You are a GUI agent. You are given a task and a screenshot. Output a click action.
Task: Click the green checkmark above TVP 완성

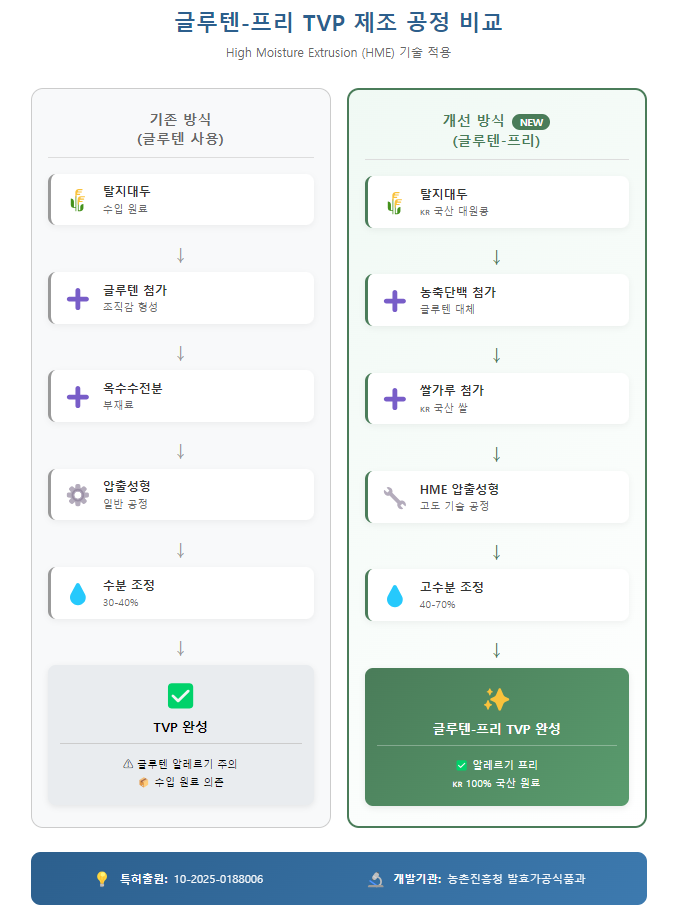181,696
